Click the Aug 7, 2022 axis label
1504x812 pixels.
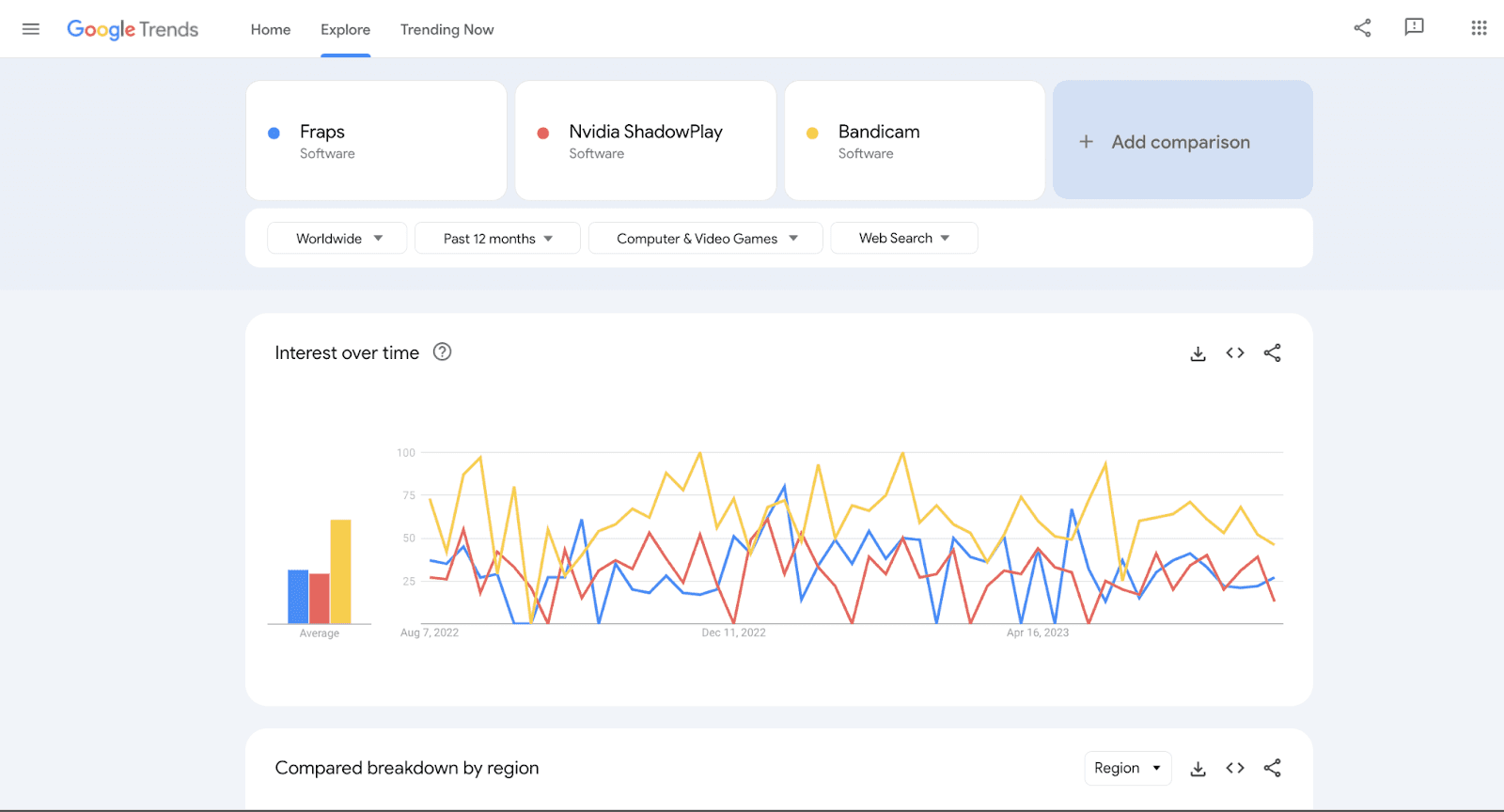coord(430,632)
